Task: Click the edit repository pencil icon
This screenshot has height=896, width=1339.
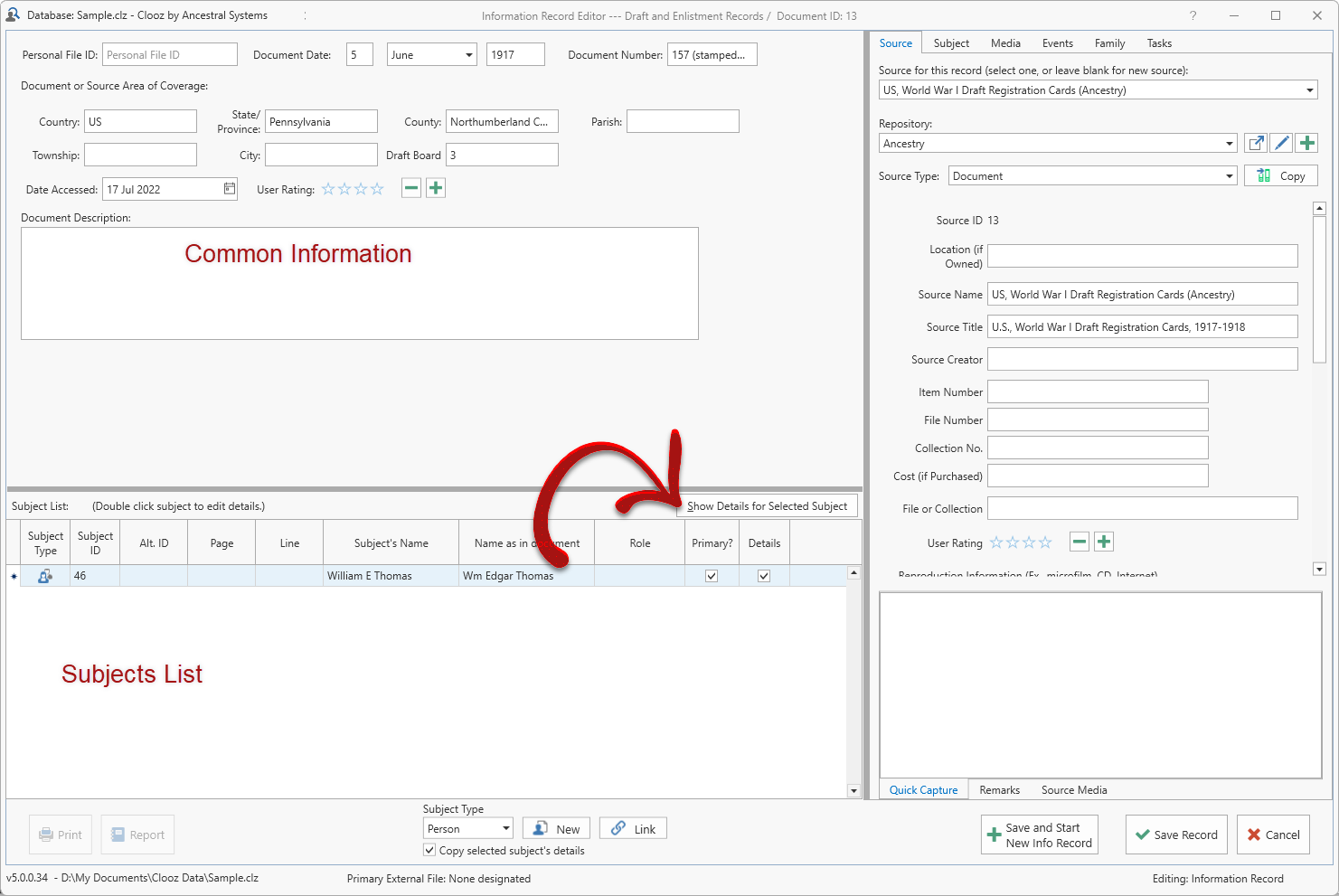Action: [1281, 143]
